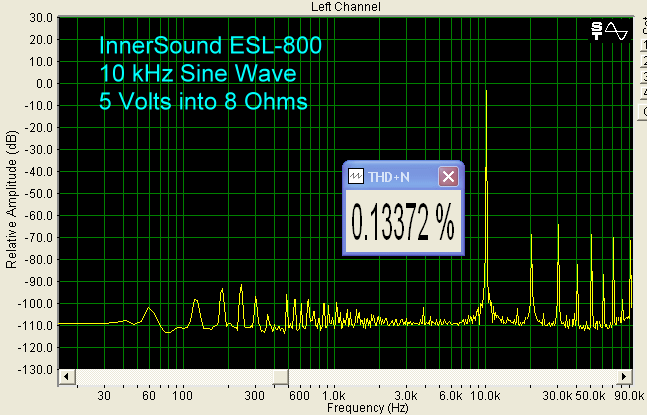The height and width of the screenshot is (415, 647).
Task: Click the 30.0 dB amplitude axis value
Action: pos(41,18)
